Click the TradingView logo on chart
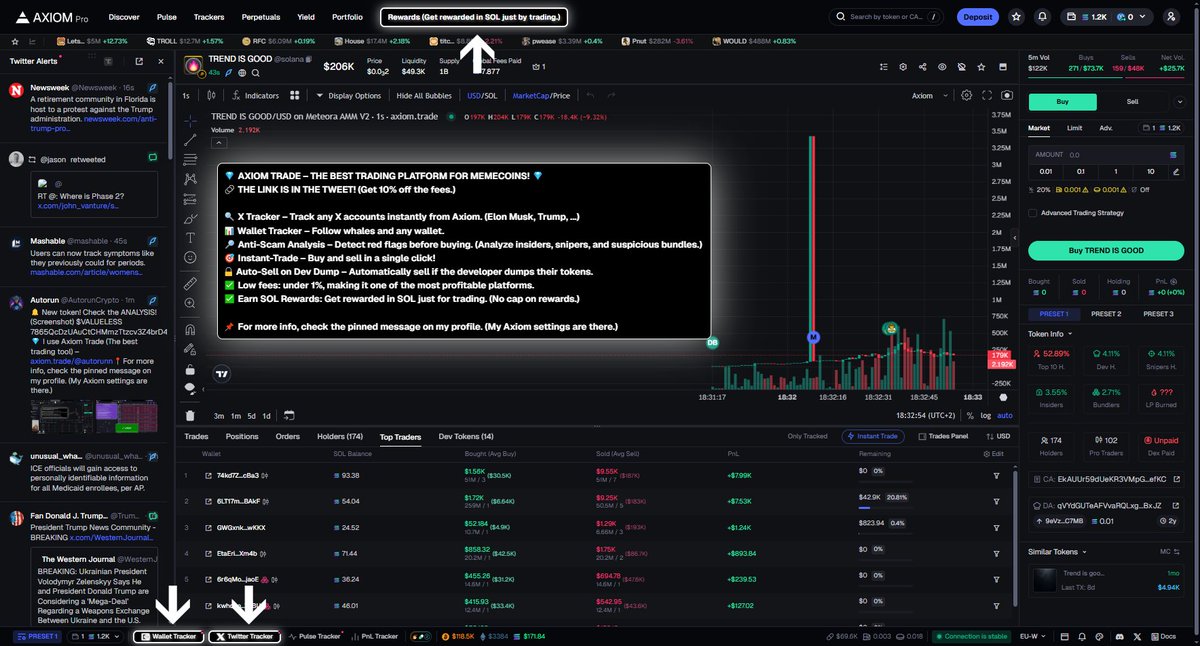The width and height of the screenshot is (1200, 646). click(221, 374)
